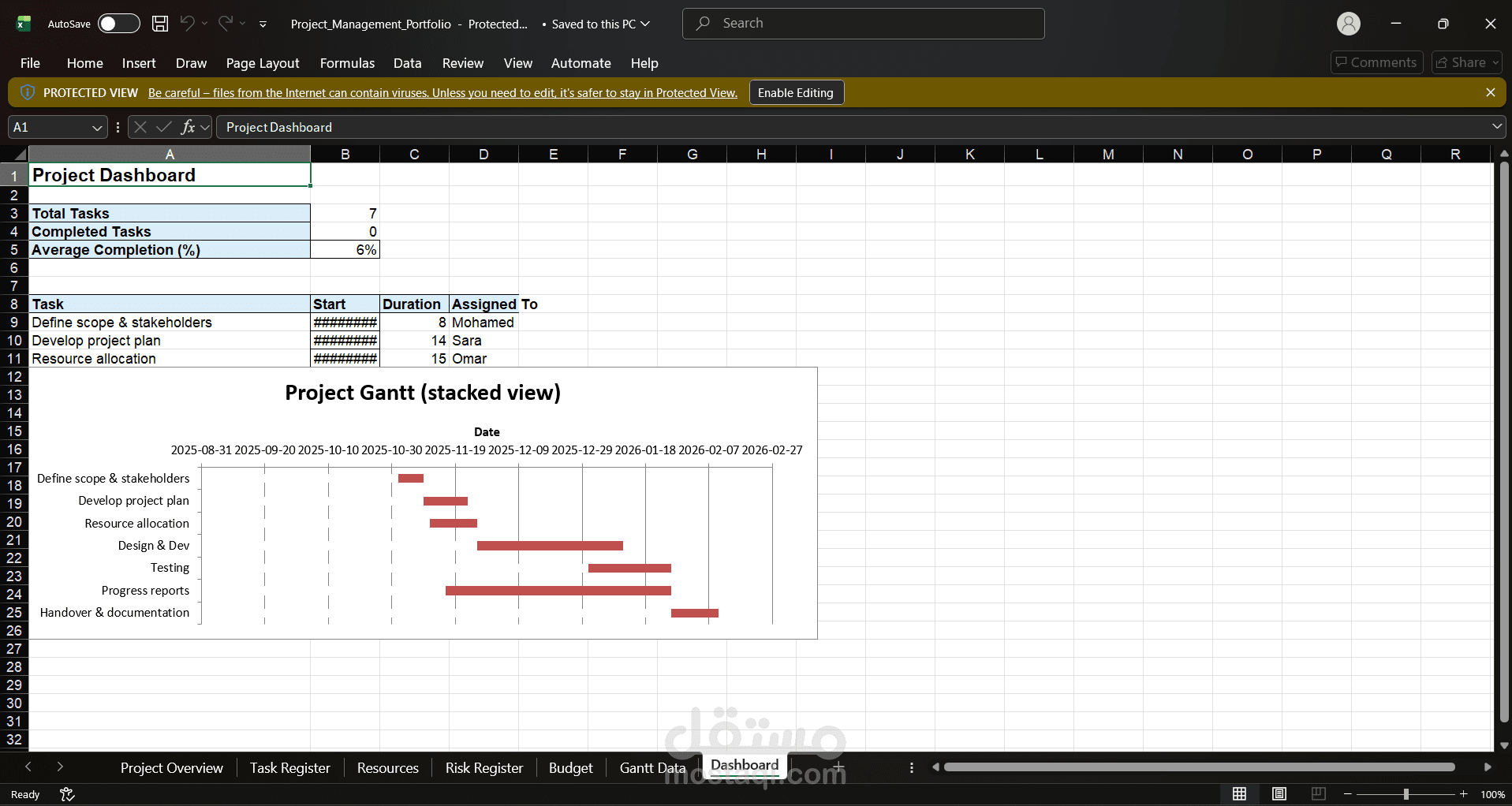Viewport: 1512px width, 806px height.
Task: Click the Save disk icon
Action: click(x=160, y=24)
